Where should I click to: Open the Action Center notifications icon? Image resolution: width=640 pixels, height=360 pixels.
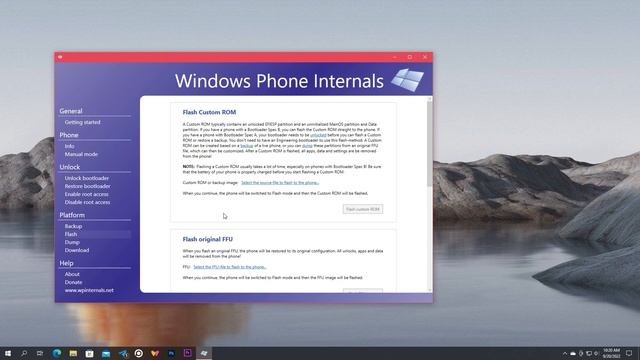(629, 353)
